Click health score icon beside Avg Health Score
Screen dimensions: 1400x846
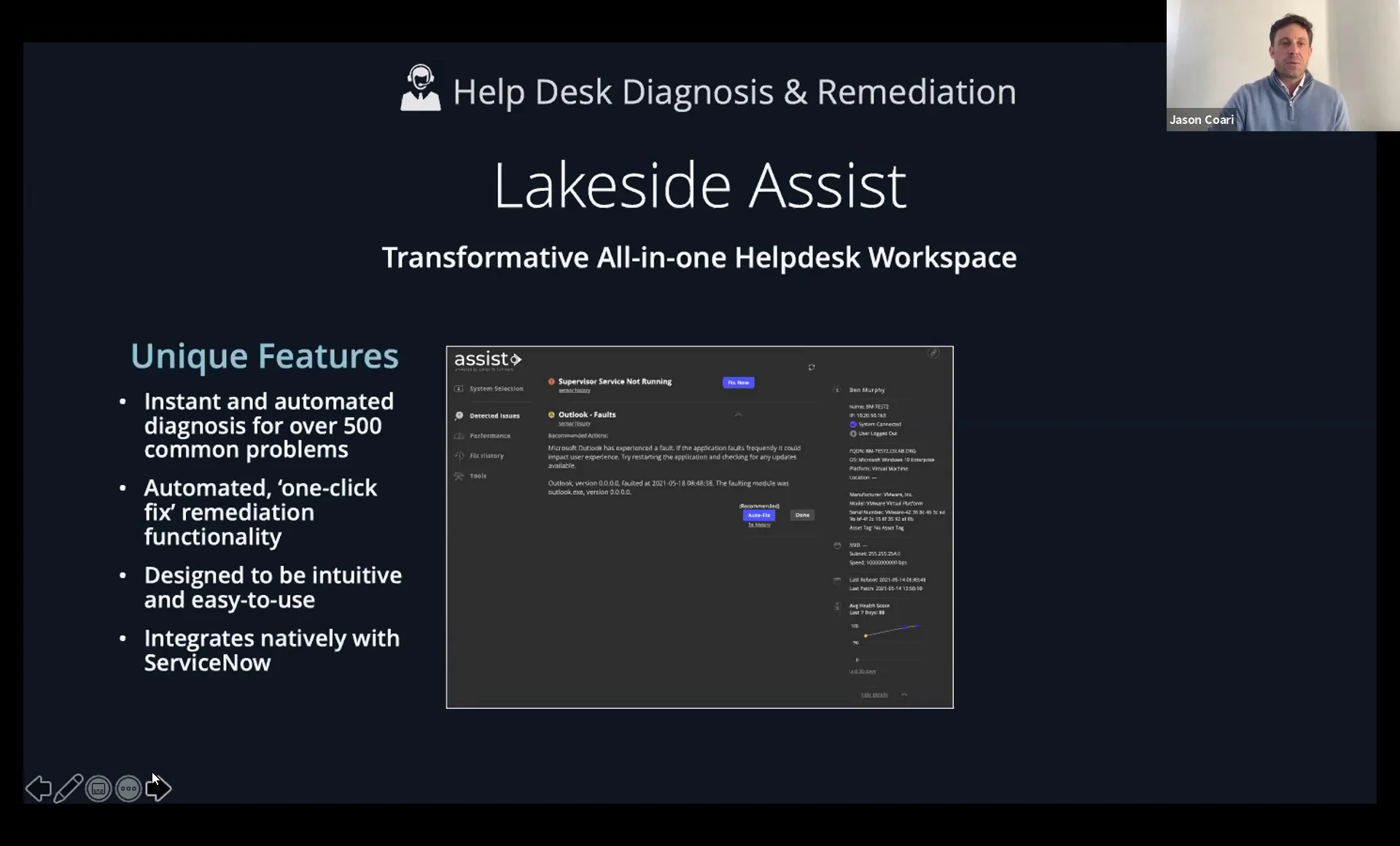tap(837, 606)
